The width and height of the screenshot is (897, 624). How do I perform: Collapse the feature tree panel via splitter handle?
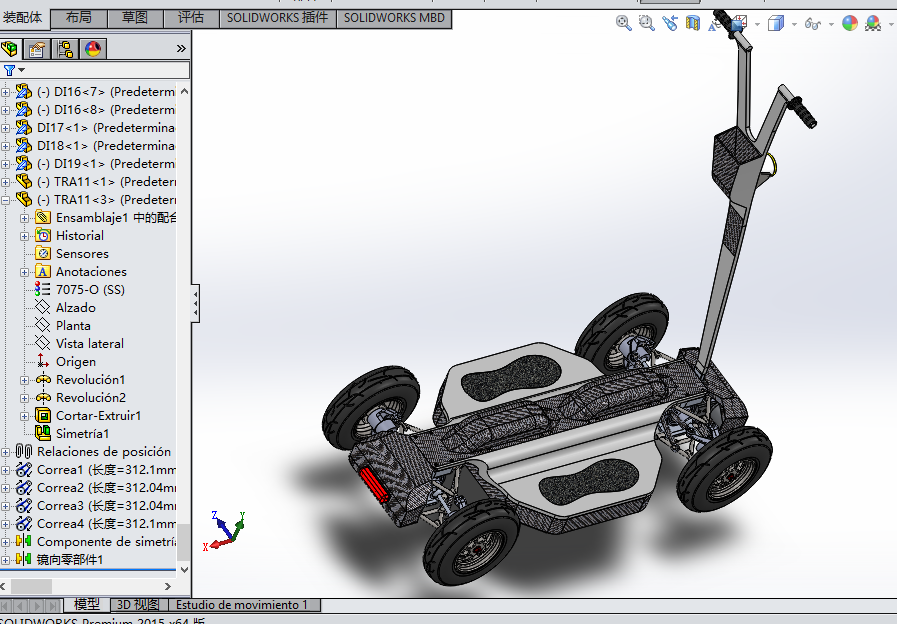194,301
